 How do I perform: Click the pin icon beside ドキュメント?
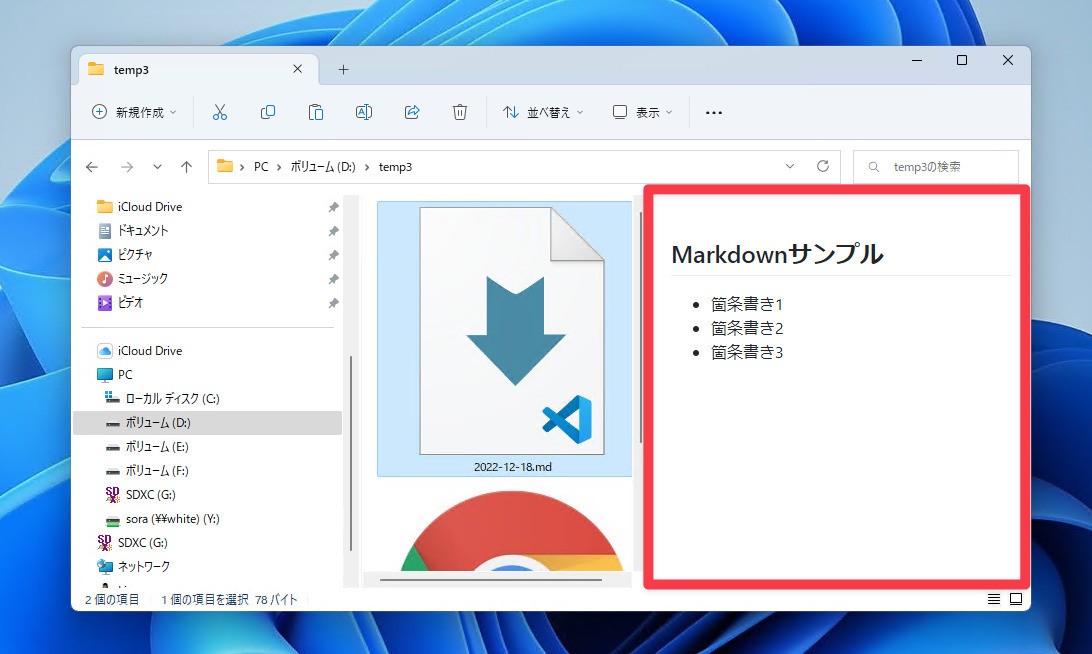334,231
